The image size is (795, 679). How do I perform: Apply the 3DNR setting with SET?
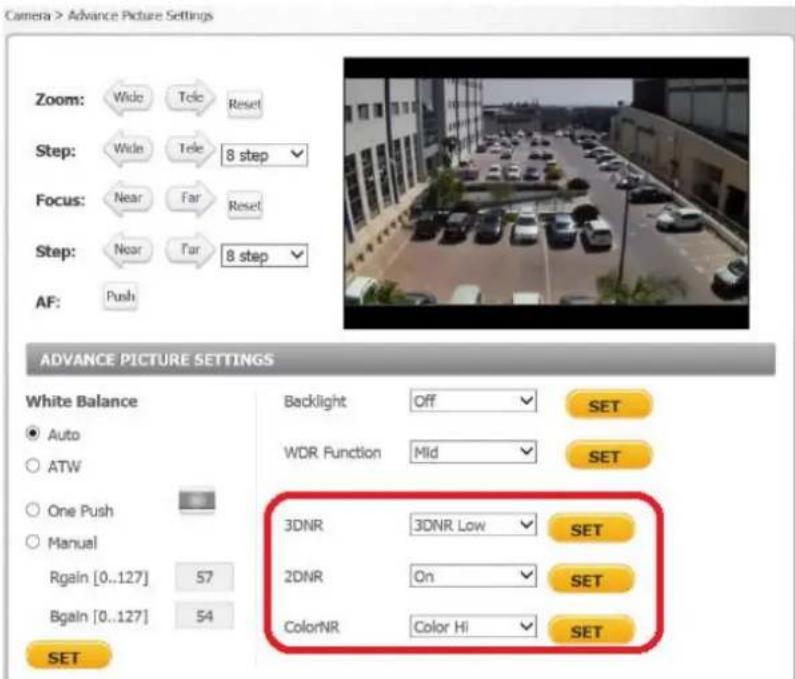[x=591, y=529]
